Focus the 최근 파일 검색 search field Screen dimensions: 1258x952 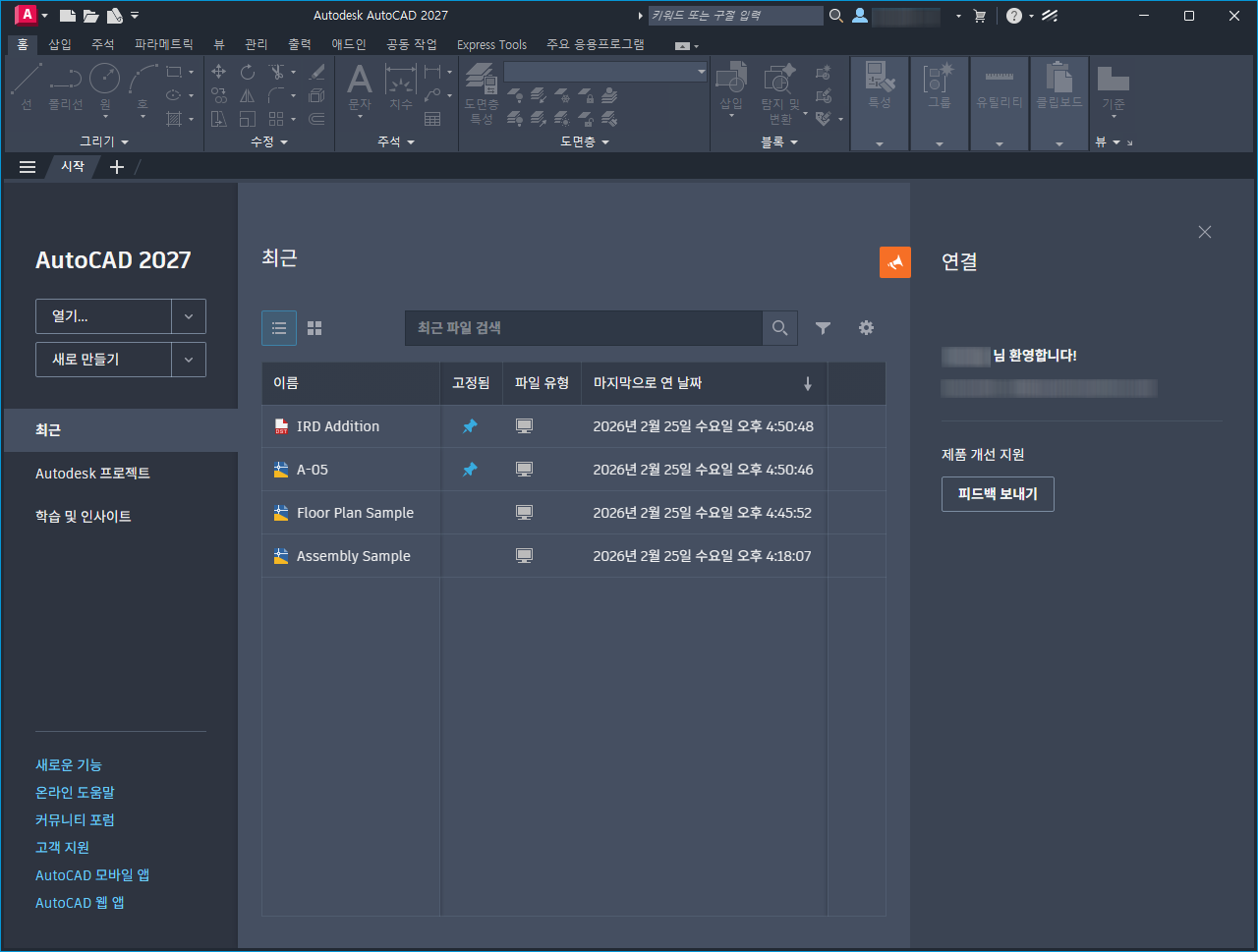[584, 328]
